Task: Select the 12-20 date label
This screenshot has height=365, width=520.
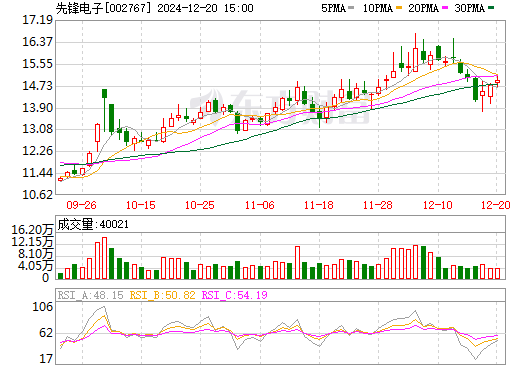Action: pos(496,205)
